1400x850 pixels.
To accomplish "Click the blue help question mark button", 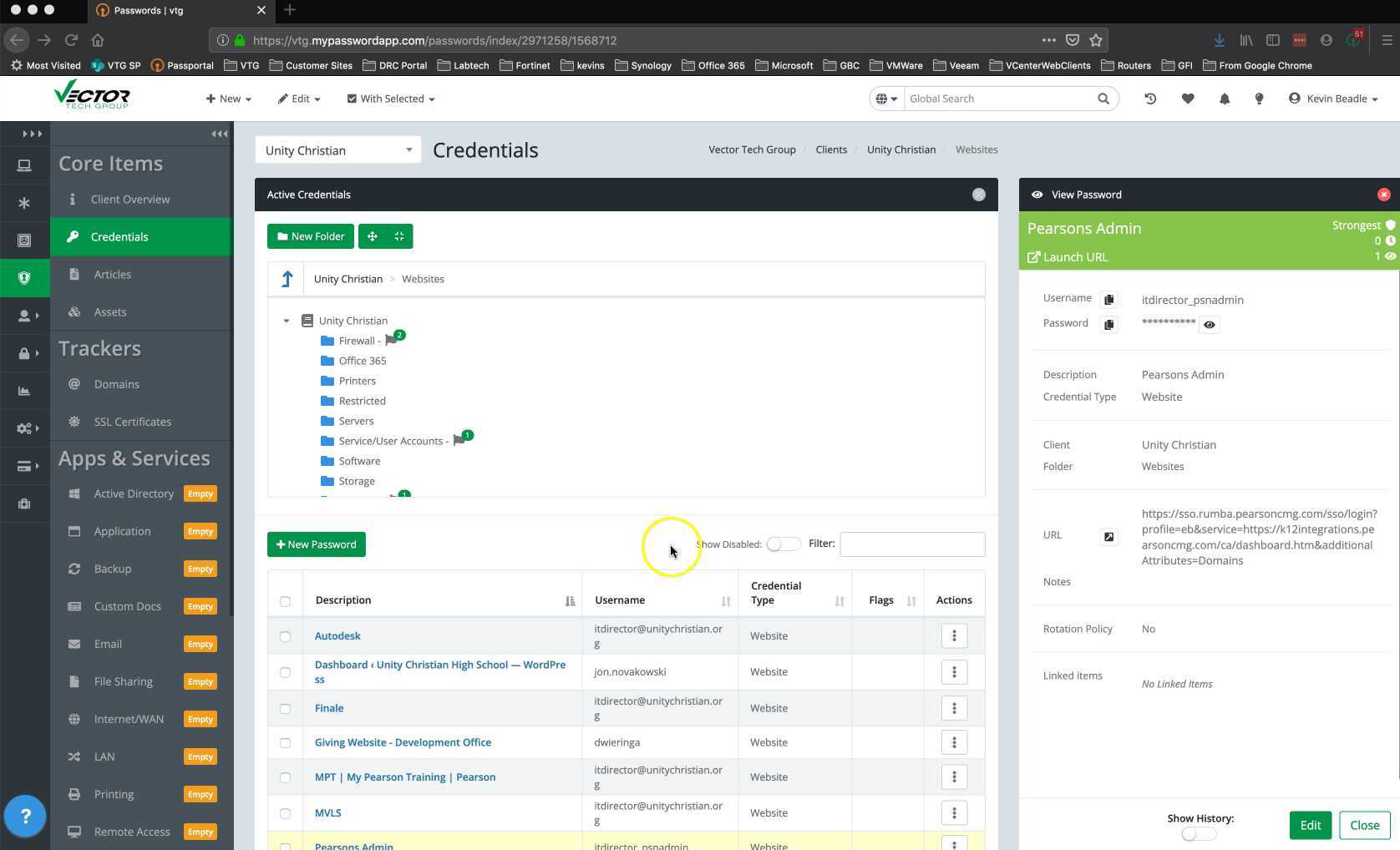I will click(x=25, y=816).
